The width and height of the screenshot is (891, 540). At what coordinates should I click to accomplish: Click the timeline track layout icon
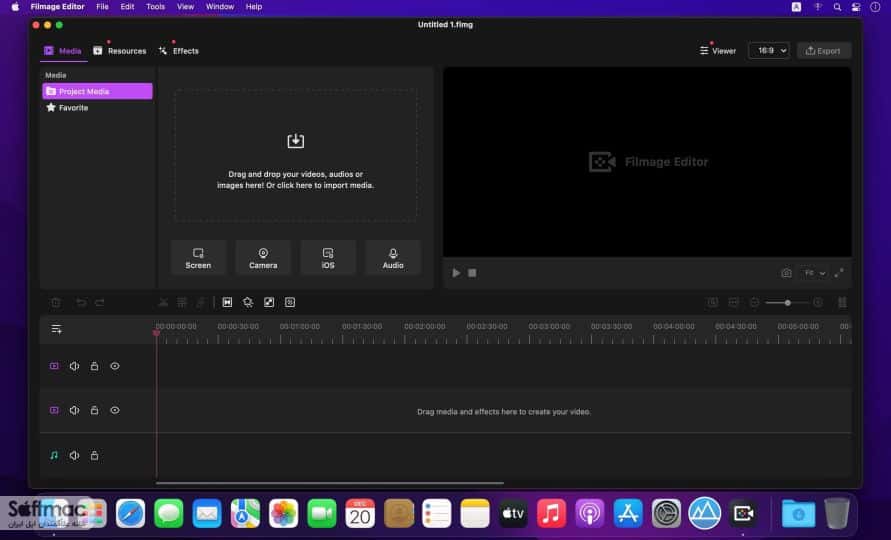(x=842, y=302)
